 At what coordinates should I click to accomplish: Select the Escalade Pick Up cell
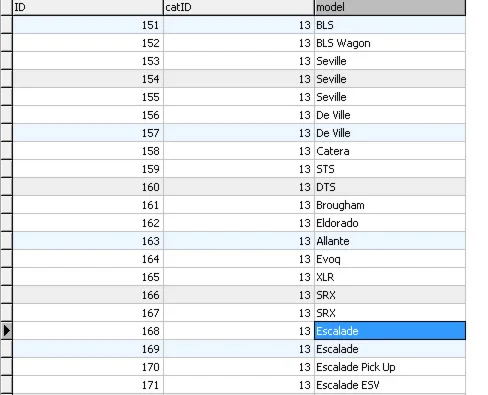(390, 367)
